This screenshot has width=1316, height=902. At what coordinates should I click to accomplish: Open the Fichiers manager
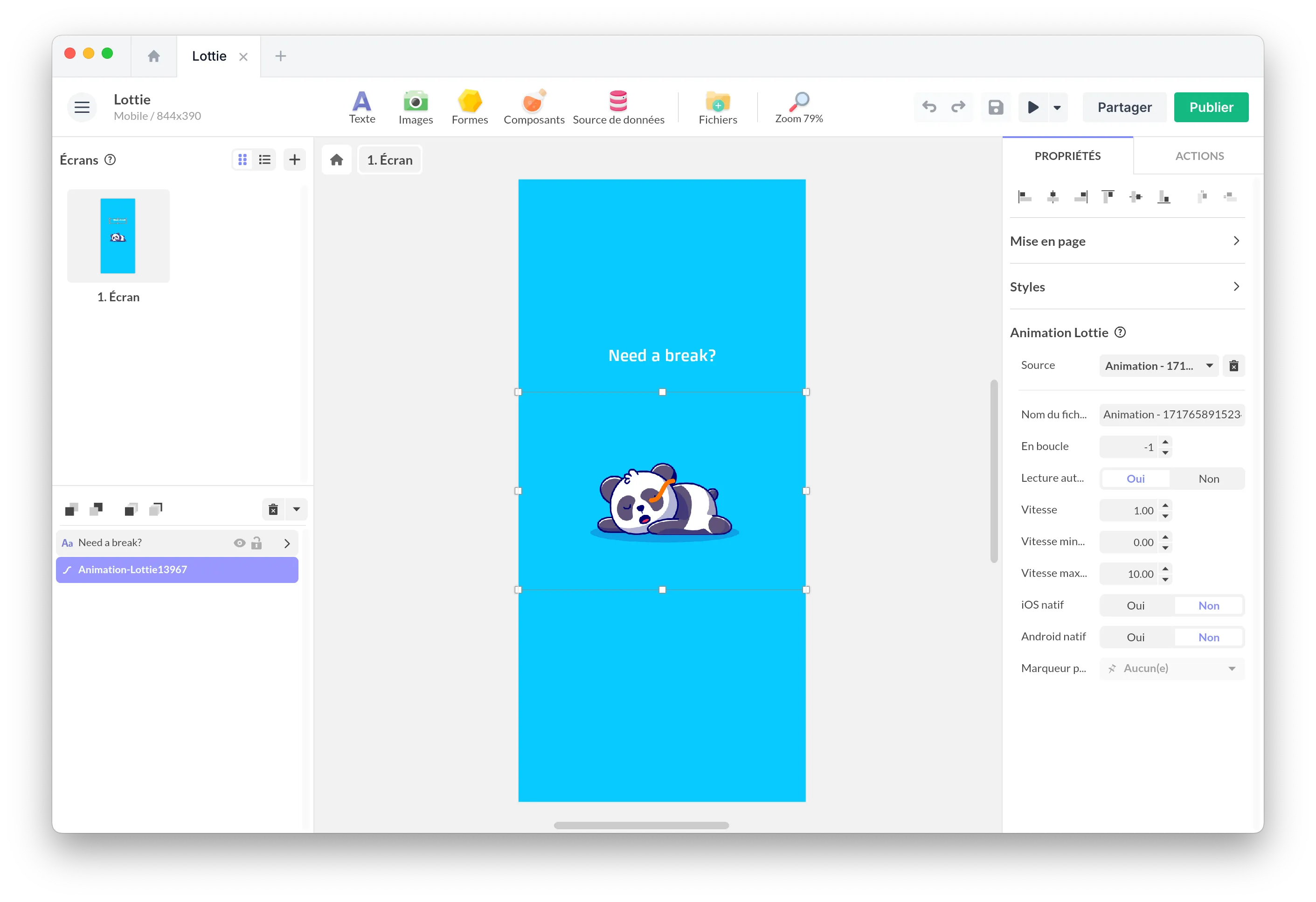(717, 107)
